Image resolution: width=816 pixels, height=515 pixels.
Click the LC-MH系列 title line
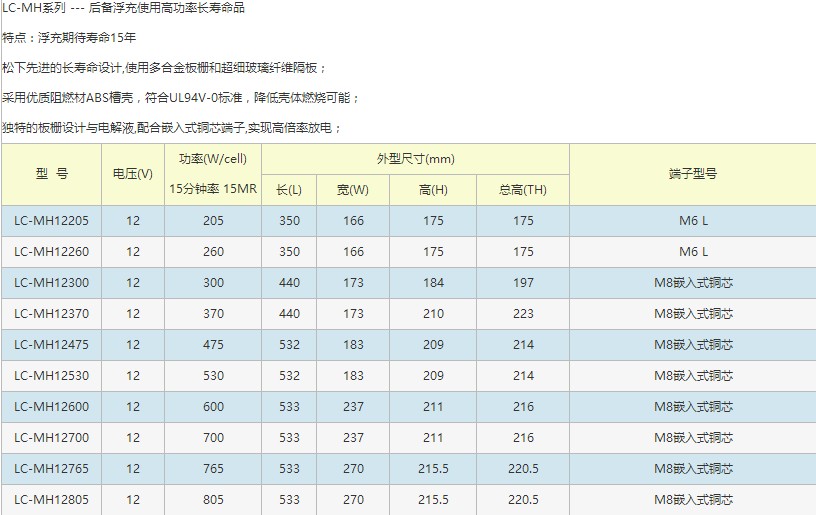click(x=123, y=8)
